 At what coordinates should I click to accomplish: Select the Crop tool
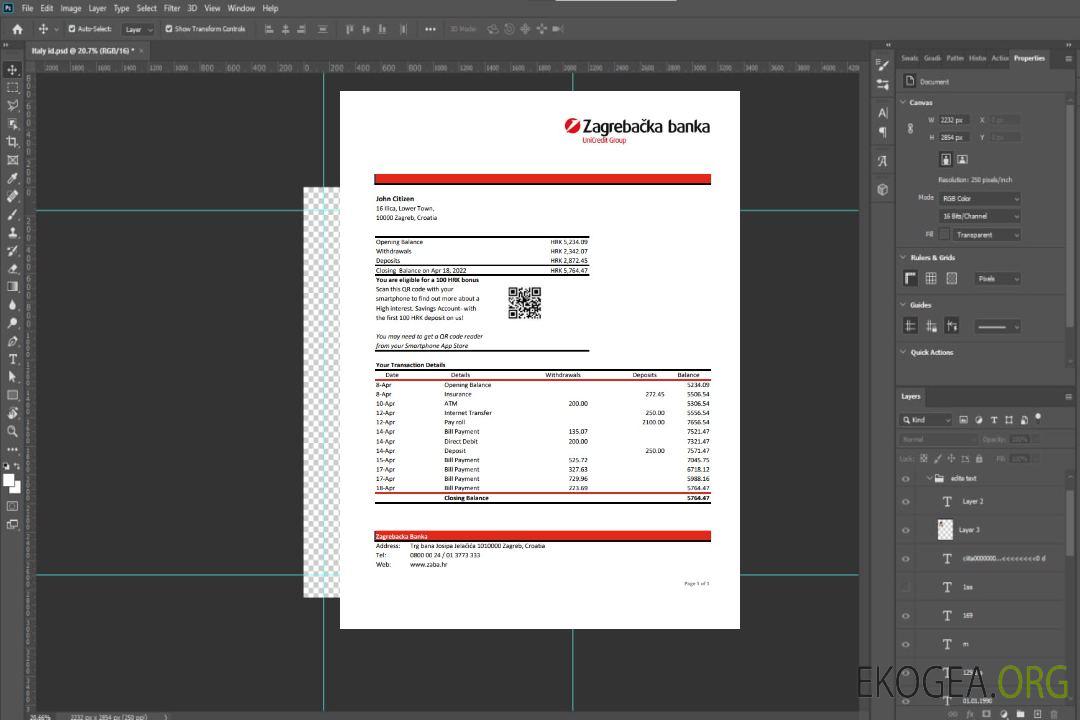click(12, 142)
